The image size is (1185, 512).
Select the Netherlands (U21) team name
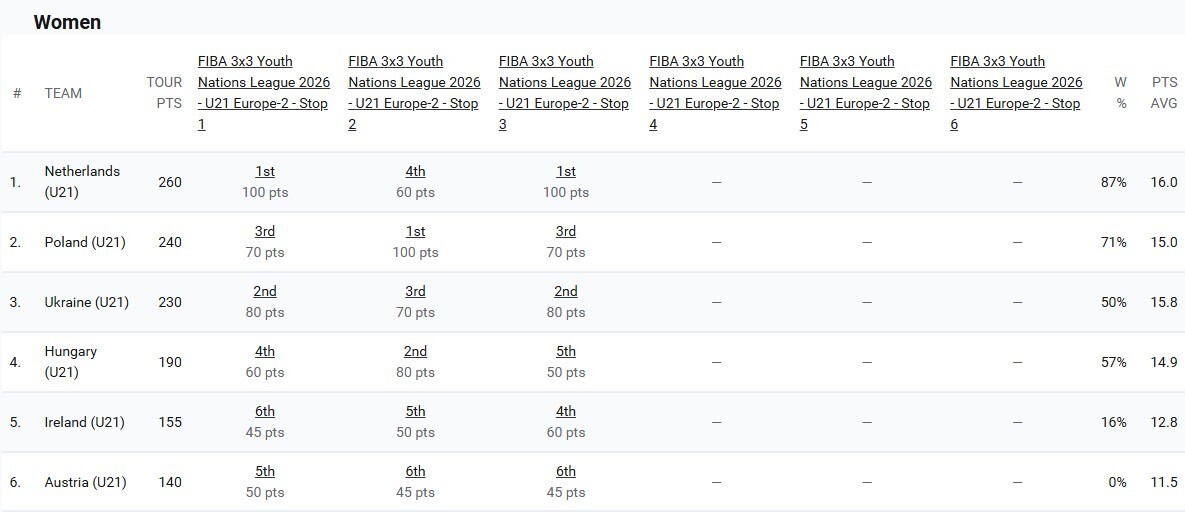tap(82, 182)
